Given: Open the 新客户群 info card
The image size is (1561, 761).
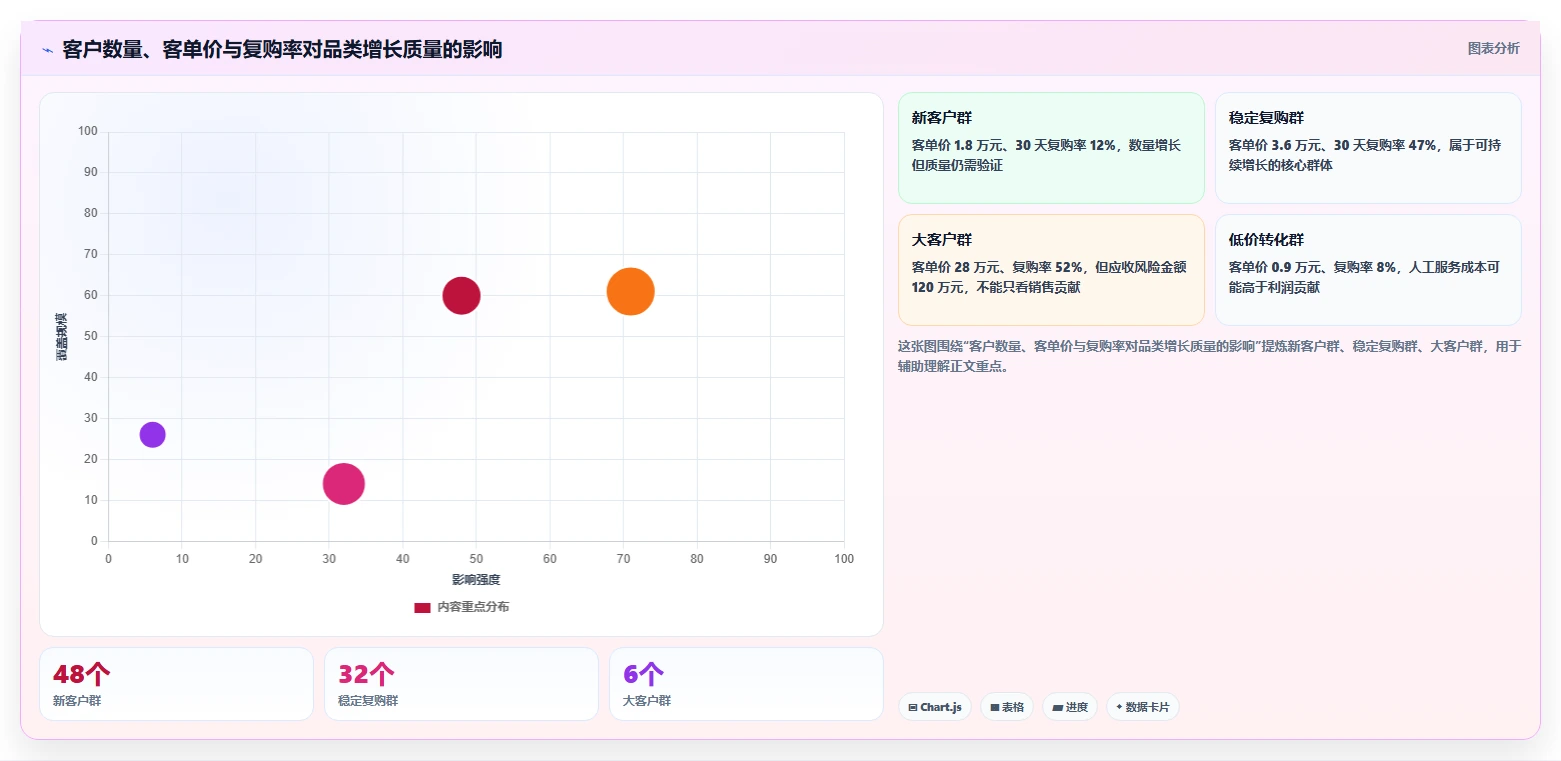Looking at the screenshot, I should pos(1051,148).
